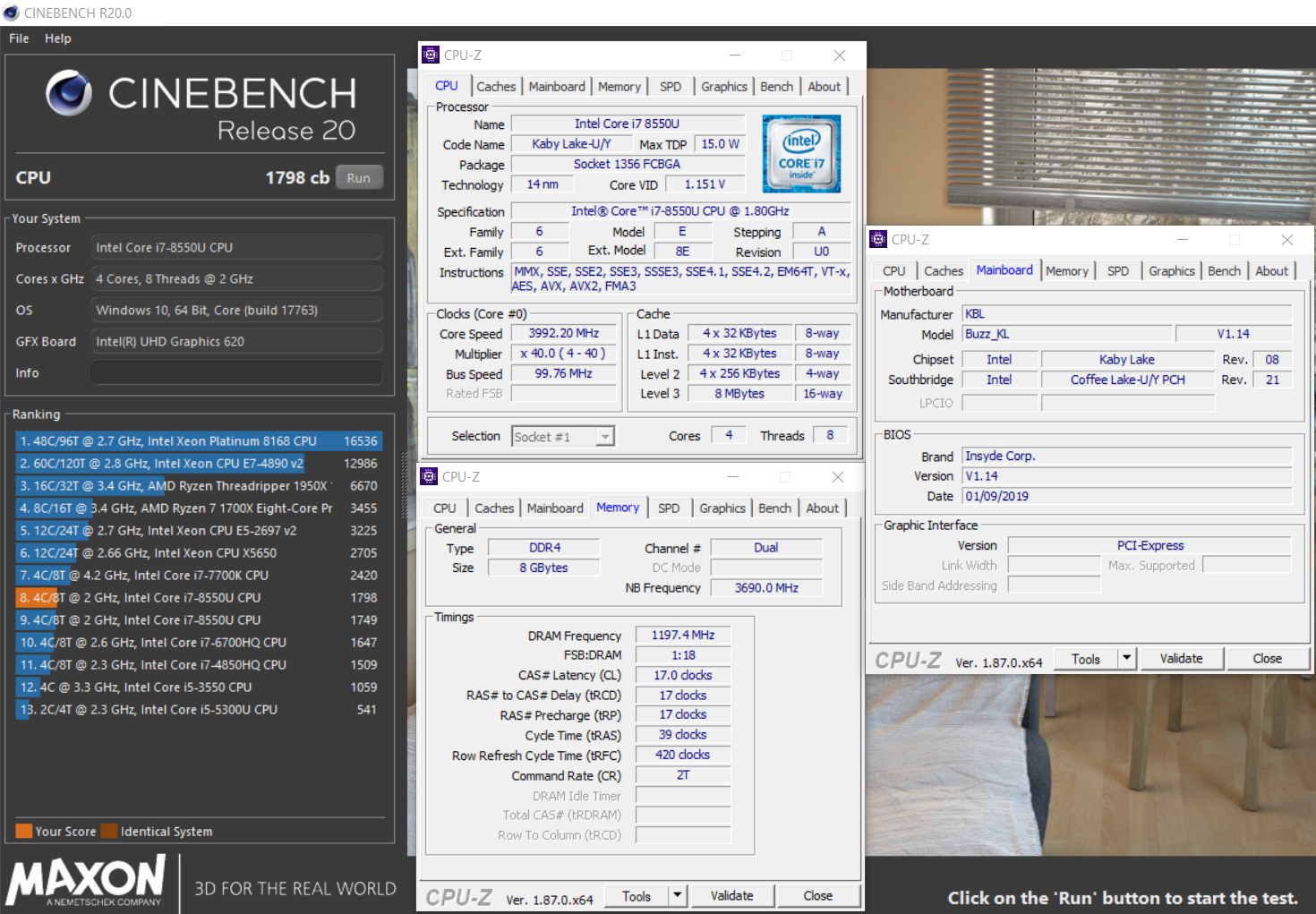The height and width of the screenshot is (914, 1316).
Task: Click the Info input field in Your System
Action: [x=237, y=372]
